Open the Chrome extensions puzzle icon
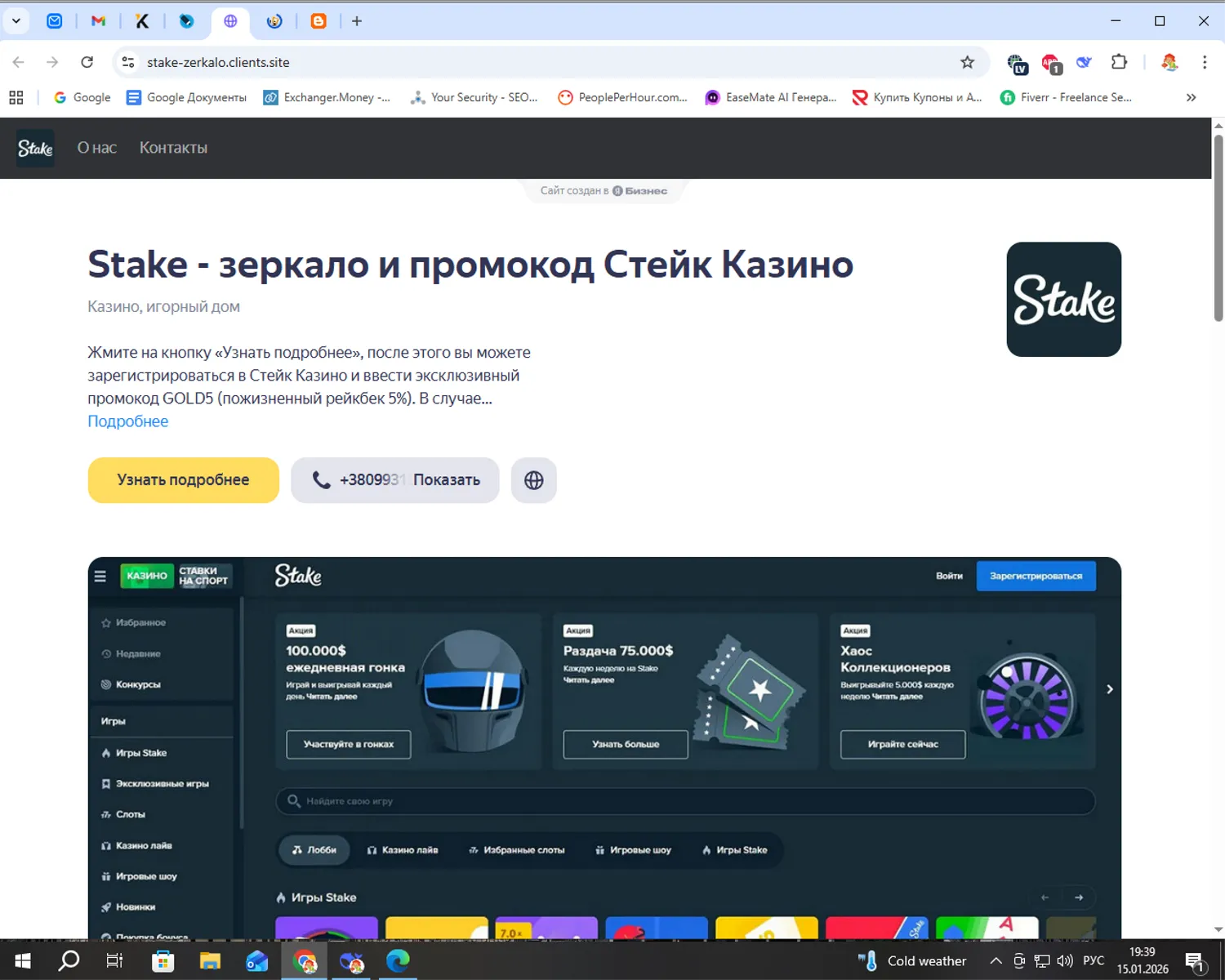This screenshot has height=980, width=1225. pyautogui.click(x=1120, y=62)
